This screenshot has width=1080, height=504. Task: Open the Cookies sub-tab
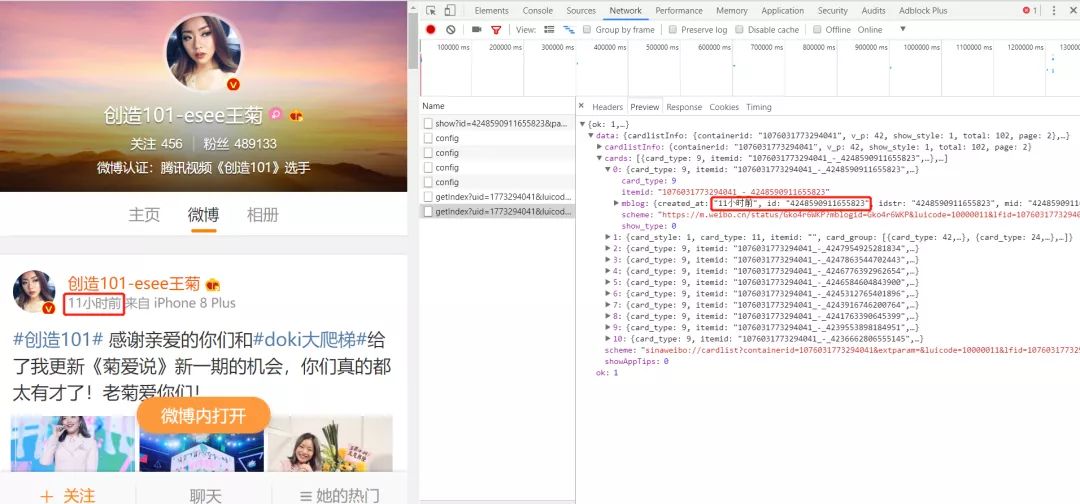(x=724, y=107)
